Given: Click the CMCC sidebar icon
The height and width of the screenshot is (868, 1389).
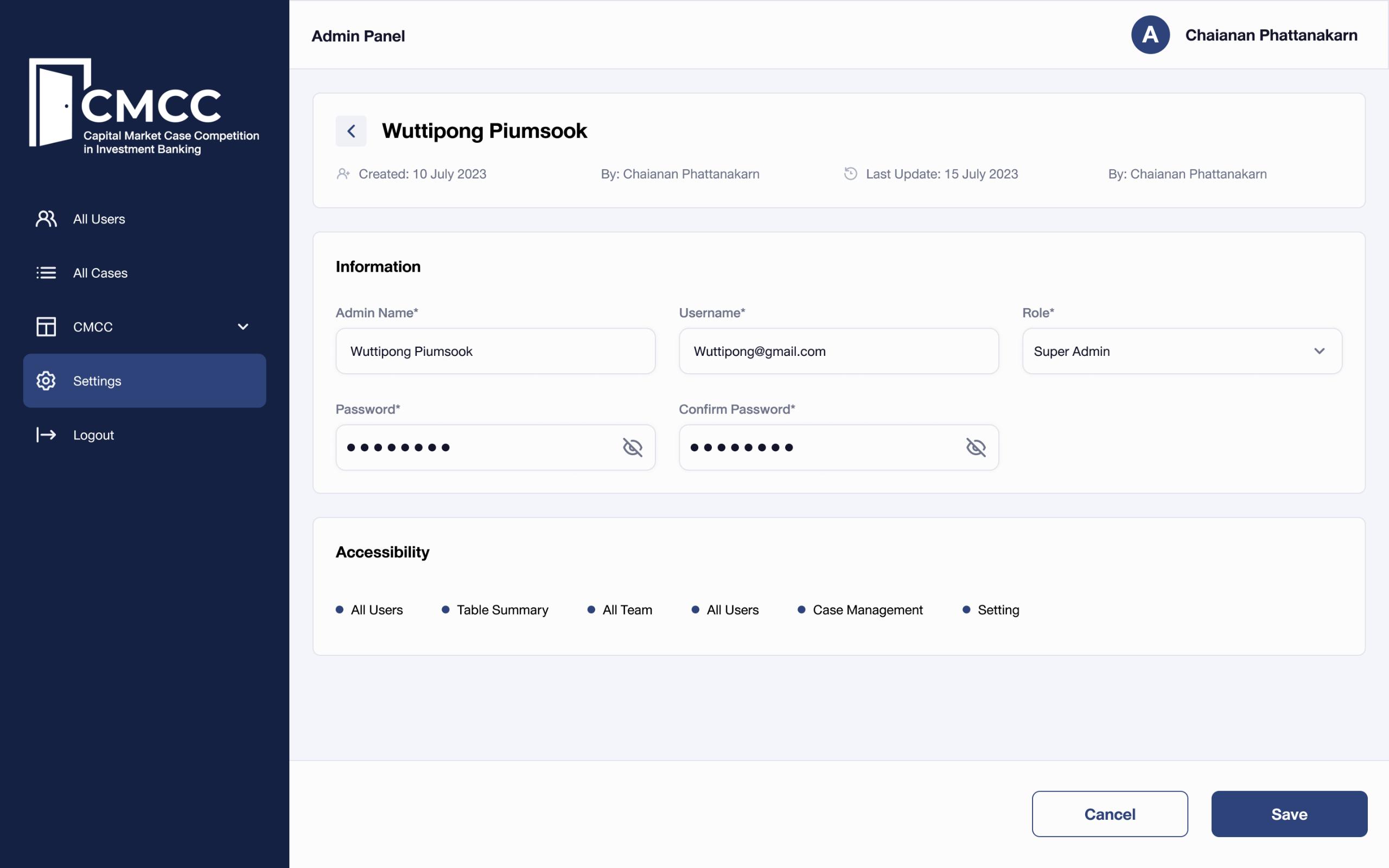Looking at the screenshot, I should pyautogui.click(x=45, y=326).
